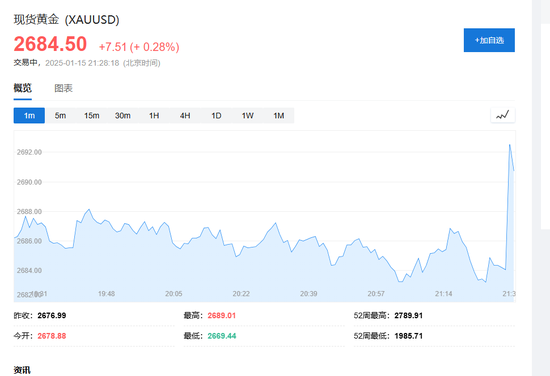Select the 5m timeframe
This screenshot has width=550, height=376.
(60, 115)
